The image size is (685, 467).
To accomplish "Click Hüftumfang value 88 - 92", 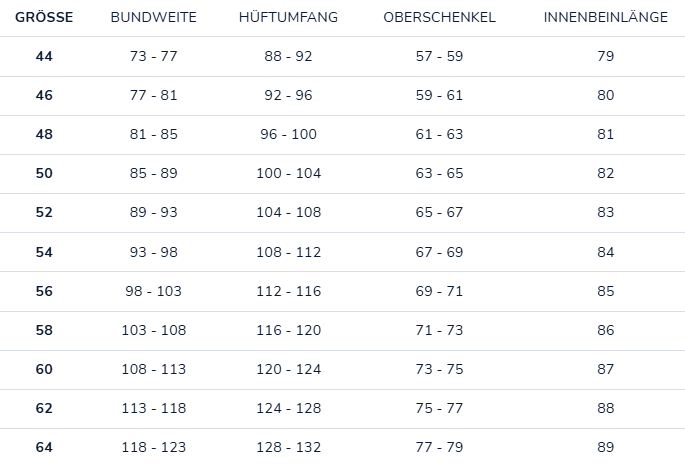I will pos(288,56).
